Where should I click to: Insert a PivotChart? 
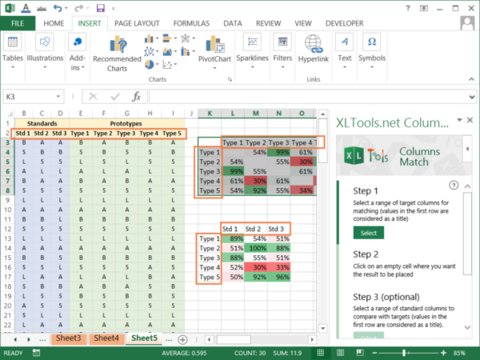click(214, 52)
